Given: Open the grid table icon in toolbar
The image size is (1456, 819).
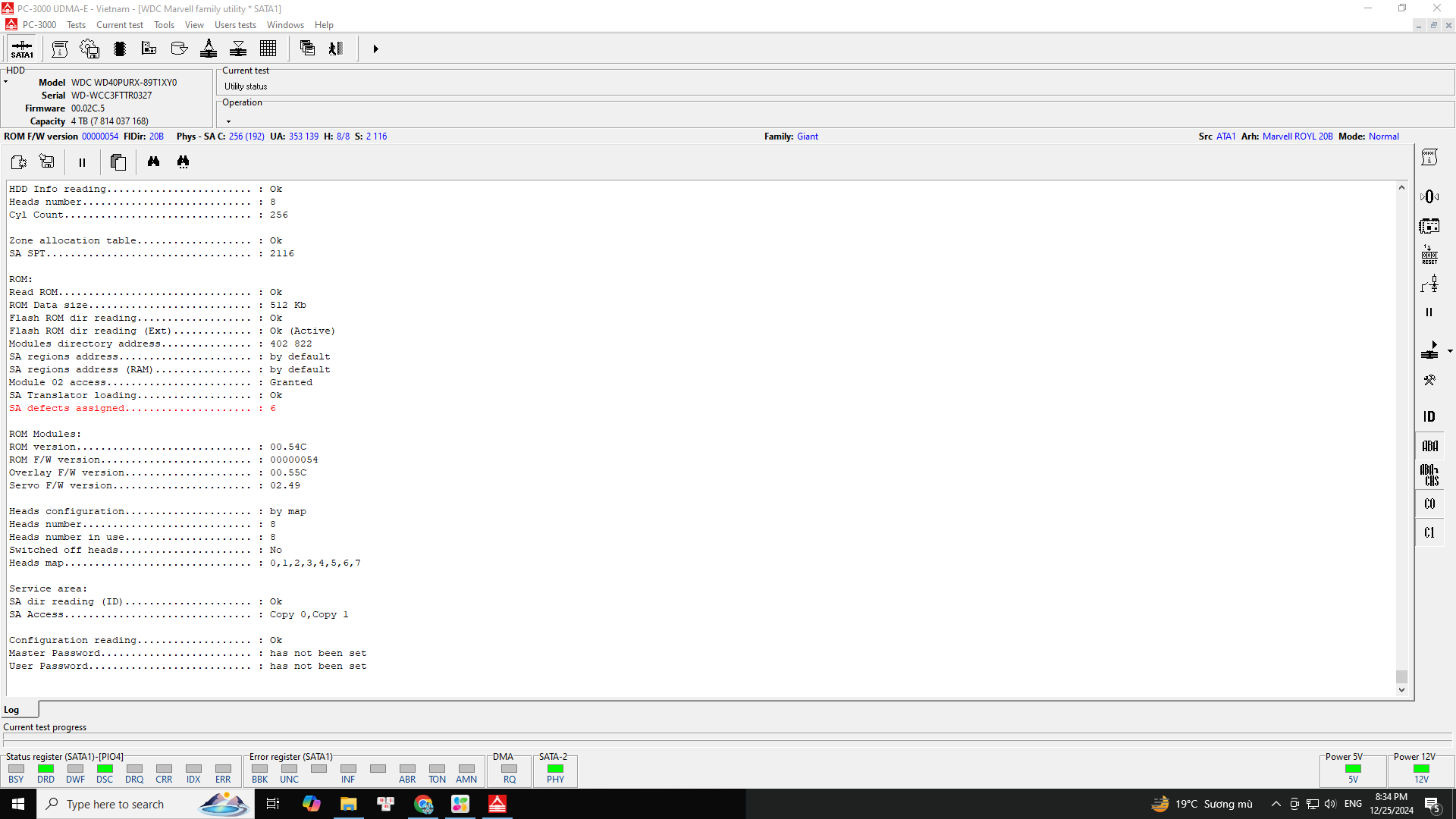Looking at the screenshot, I should pos(268,49).
